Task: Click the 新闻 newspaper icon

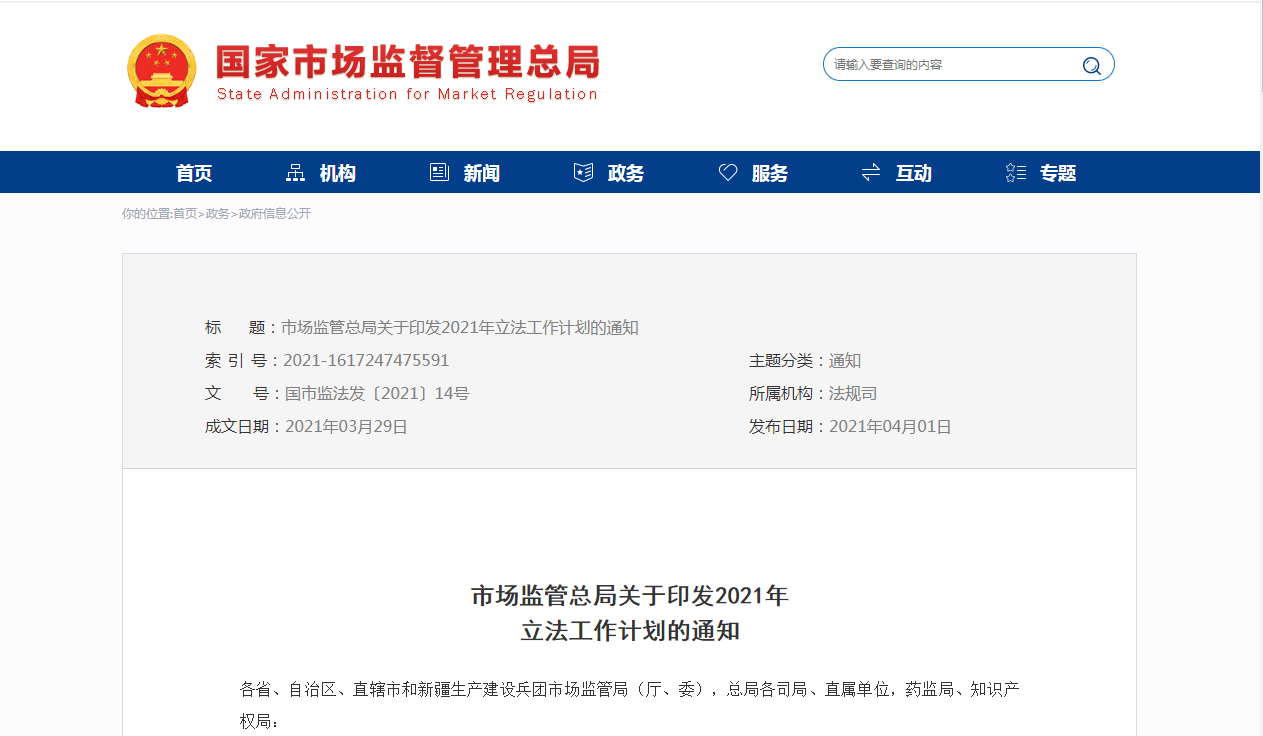Action: pyautogui.click(x=439, y=173)
